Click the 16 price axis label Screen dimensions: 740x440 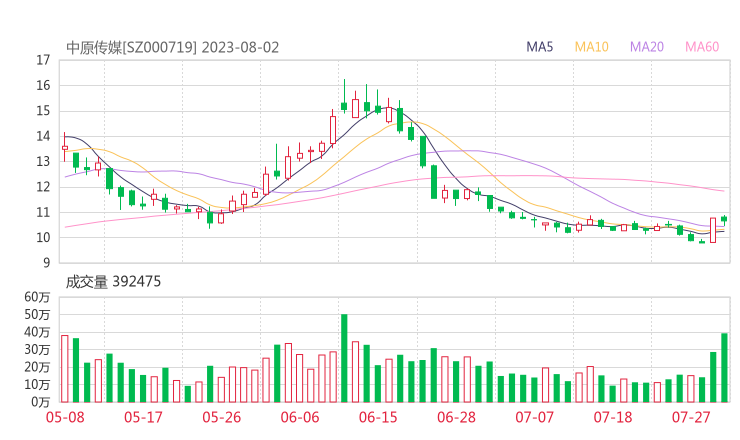click(43, 85)
